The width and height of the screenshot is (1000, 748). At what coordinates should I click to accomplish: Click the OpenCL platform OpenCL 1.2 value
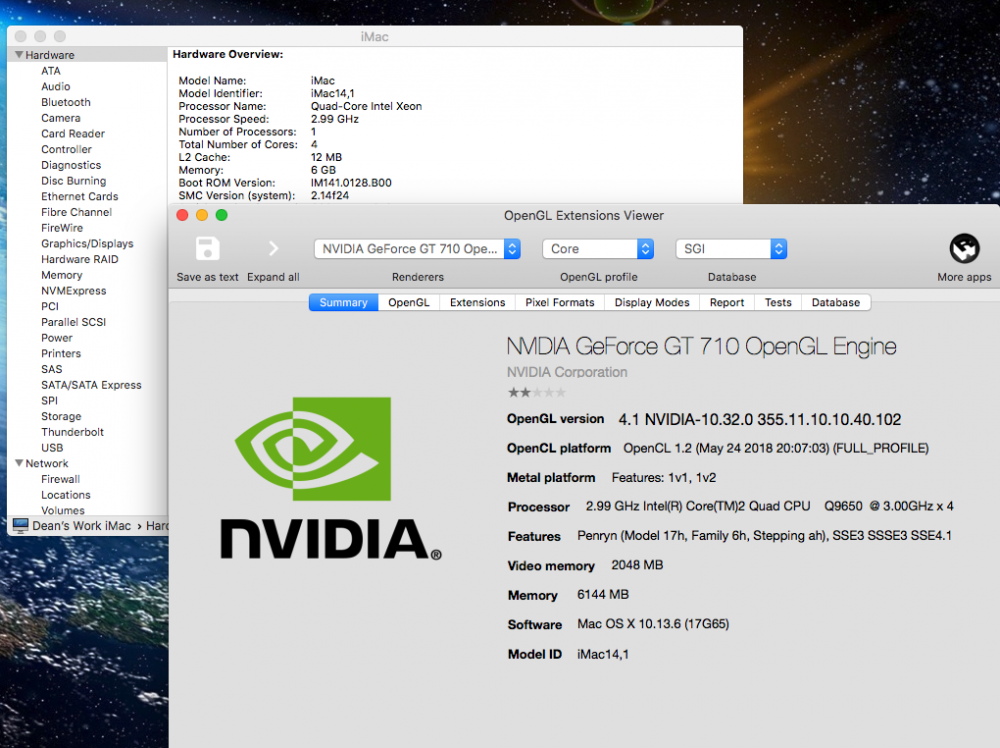click(776, 448)
